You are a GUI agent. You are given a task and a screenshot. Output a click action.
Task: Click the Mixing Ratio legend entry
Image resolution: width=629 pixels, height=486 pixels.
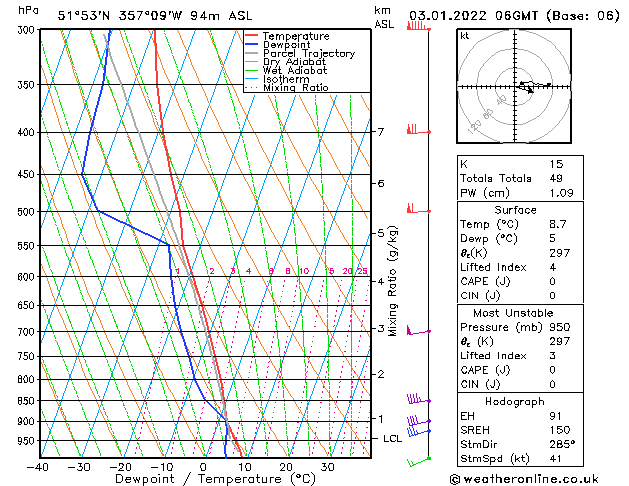296,89
